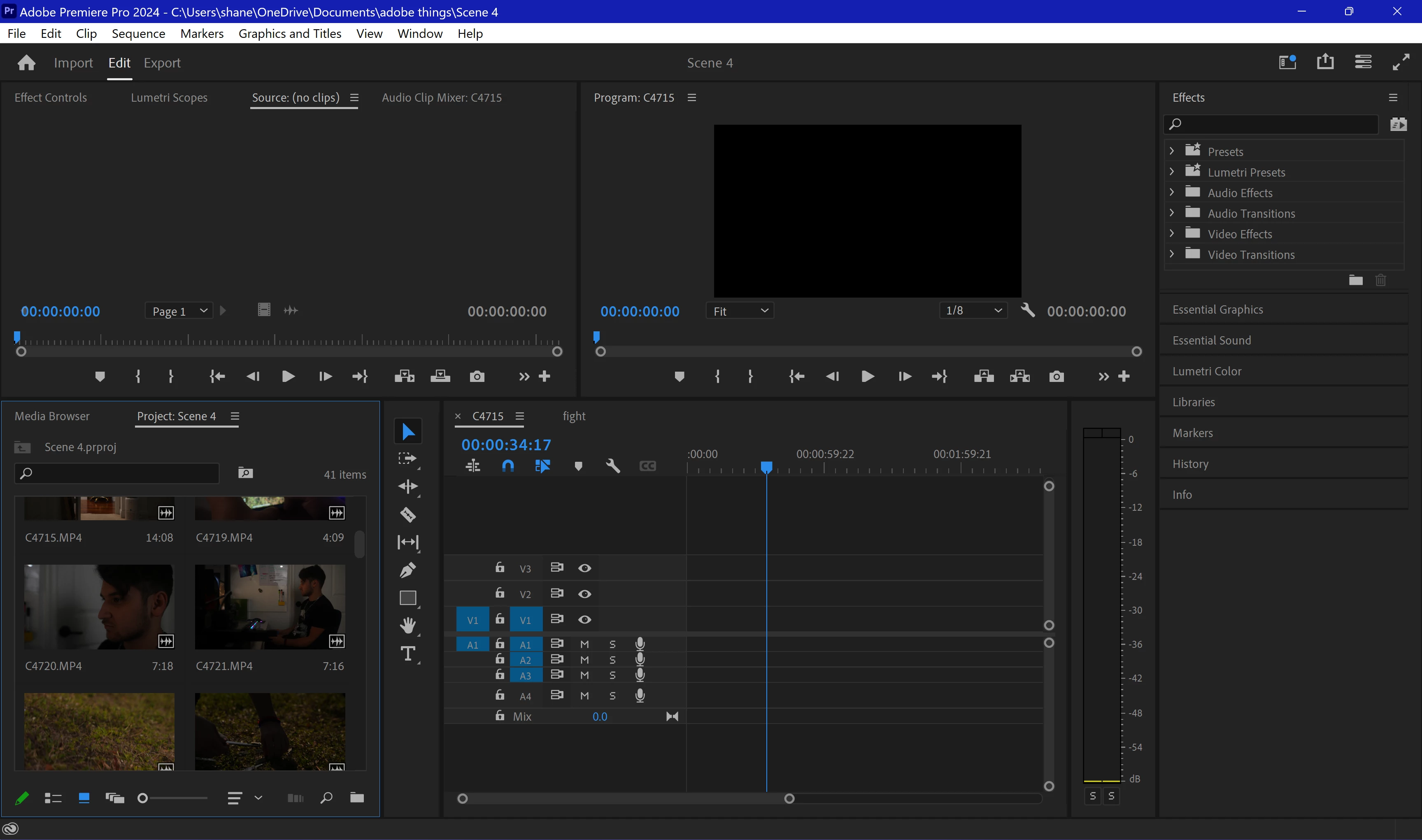Mute audio track A1

pyautogui.click(x=585, y=644)
